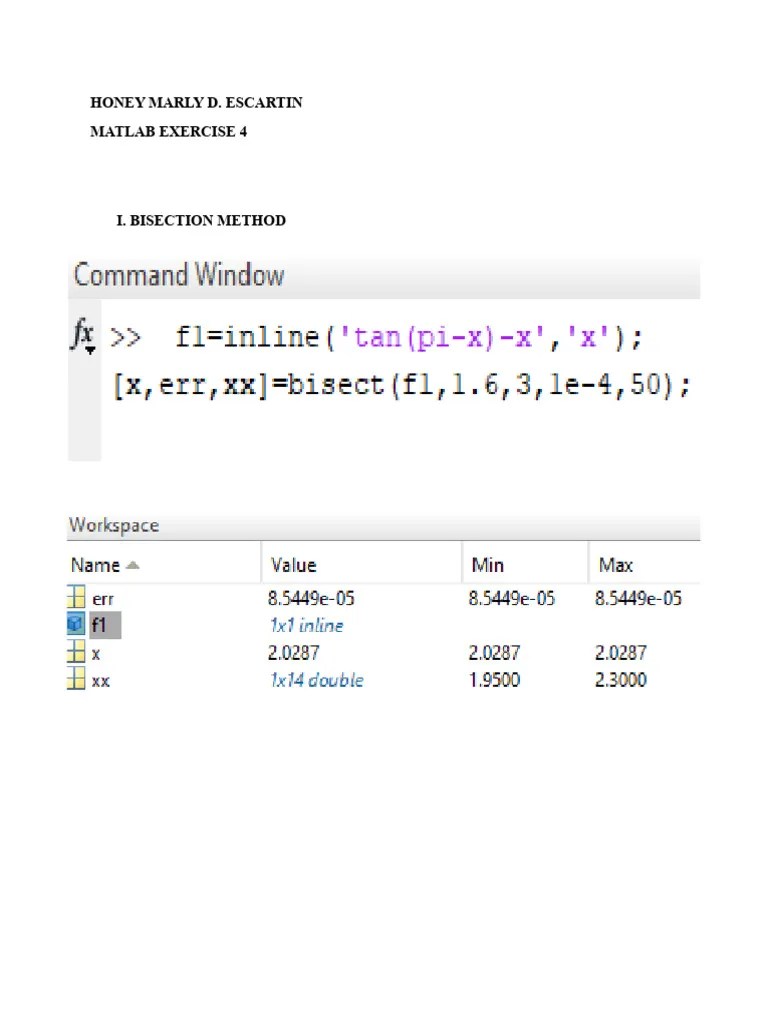Select the x variable name in Workspace
Image resolution: width=768 pixels, height=1024 pixels.
96,654
